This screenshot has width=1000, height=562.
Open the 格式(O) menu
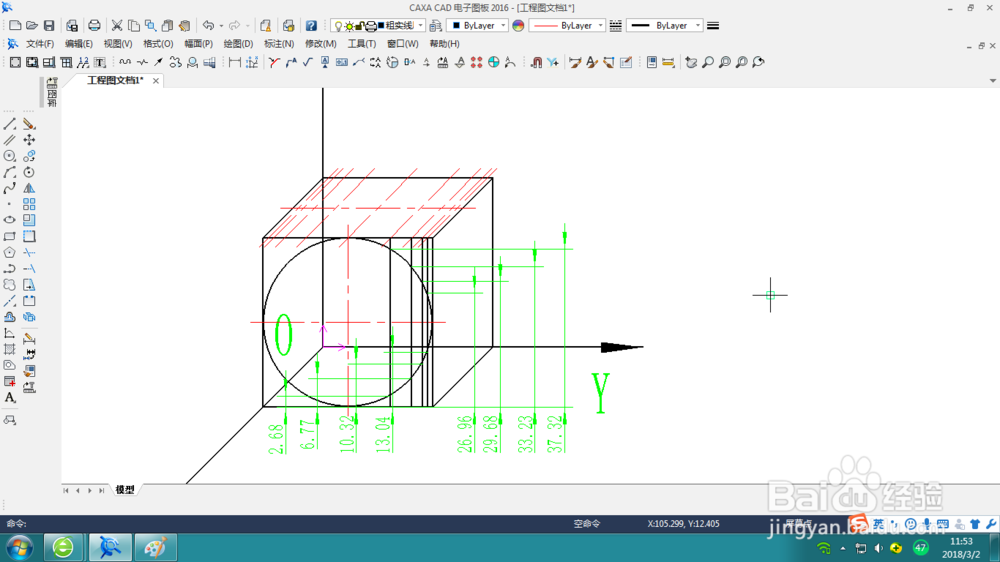158,44
